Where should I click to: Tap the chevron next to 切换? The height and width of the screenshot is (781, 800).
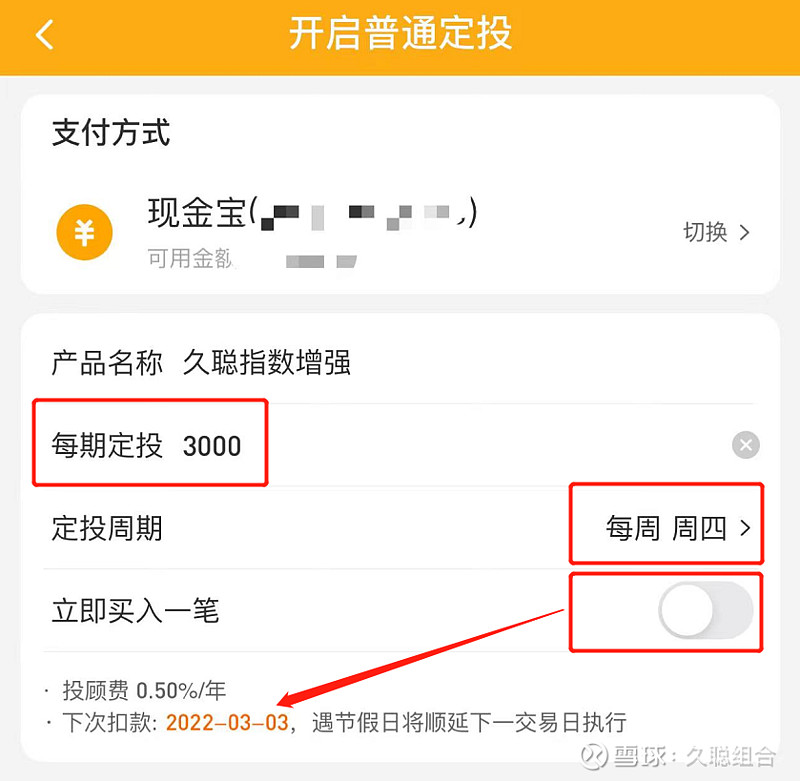coord(745,233)
